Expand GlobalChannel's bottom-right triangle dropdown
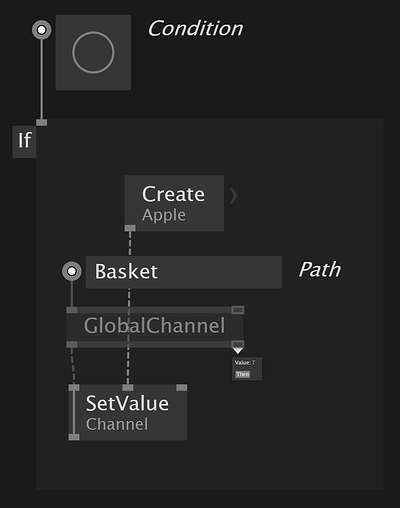Image resolution: width=400 pixels, height=508 pixels. coord(238,350)
